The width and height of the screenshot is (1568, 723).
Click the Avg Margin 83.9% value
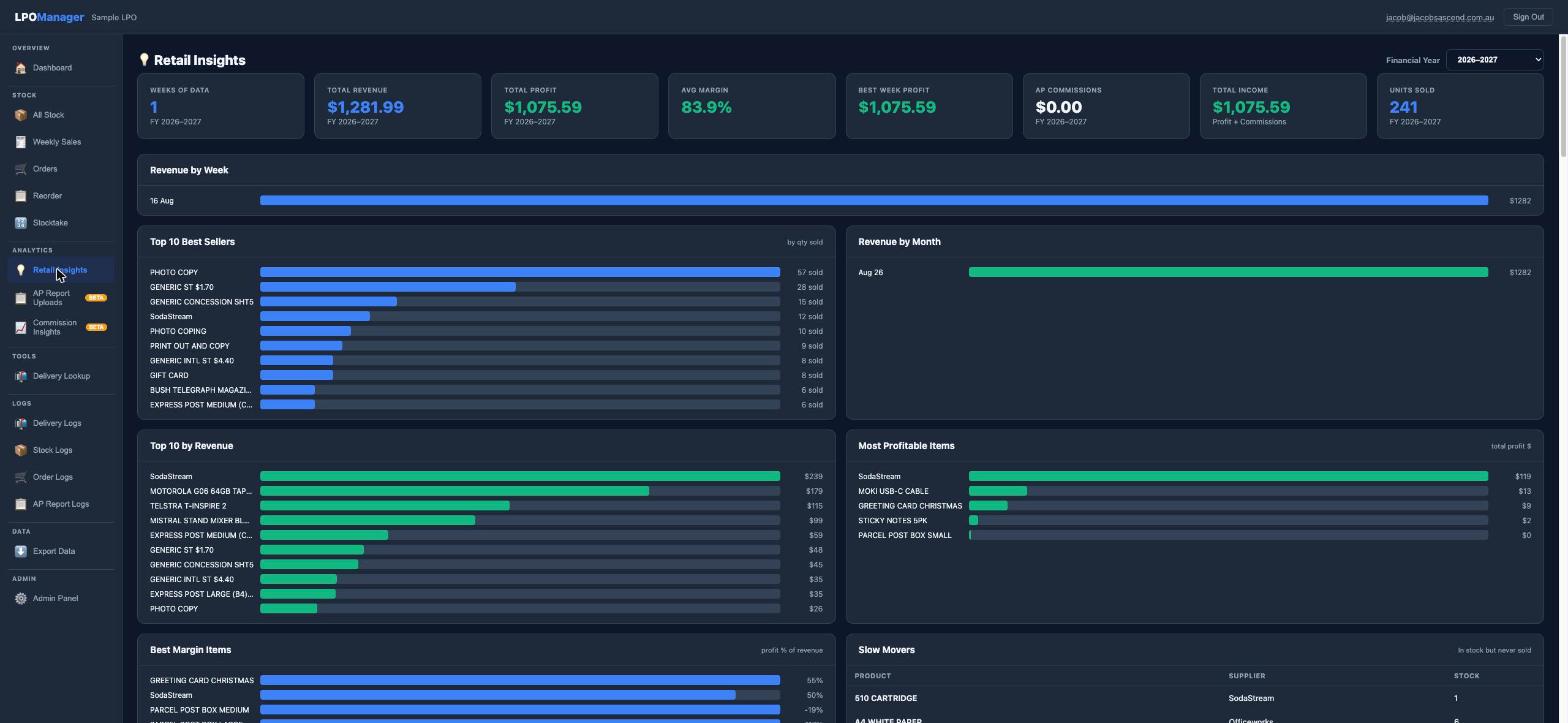click(x=706, y=107)
